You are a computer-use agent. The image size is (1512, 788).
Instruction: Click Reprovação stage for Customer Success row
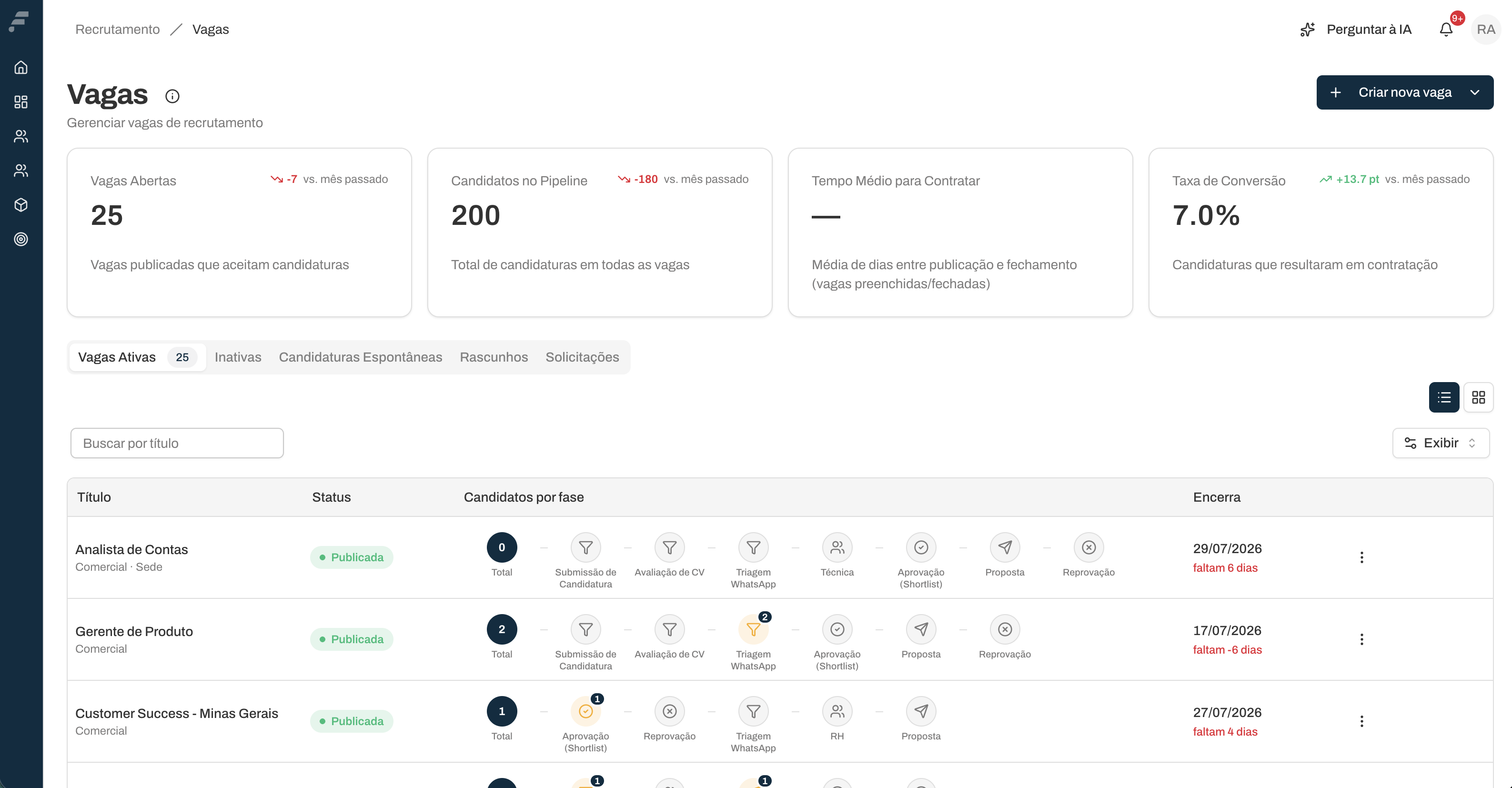tap(670, 711)
